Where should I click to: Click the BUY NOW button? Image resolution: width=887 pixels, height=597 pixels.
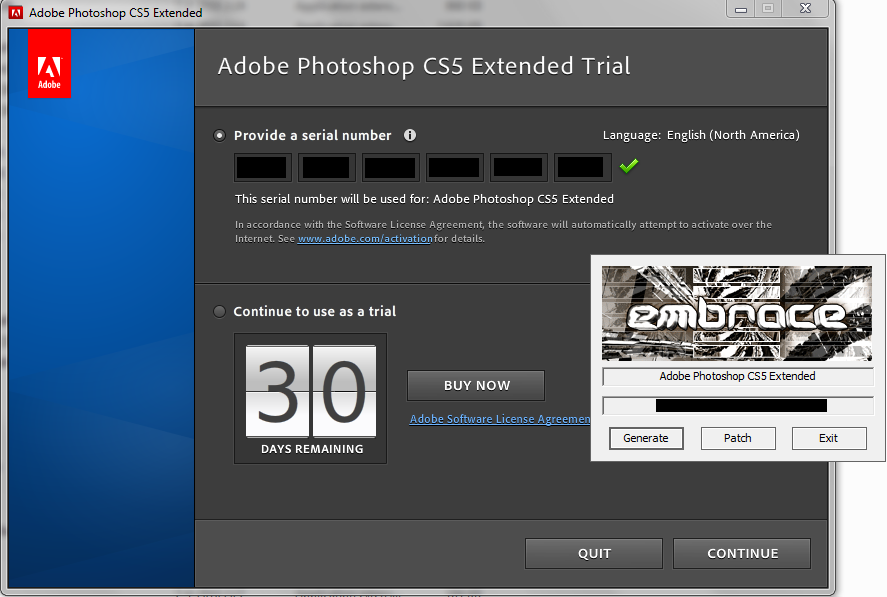click(x=476, y=385)
